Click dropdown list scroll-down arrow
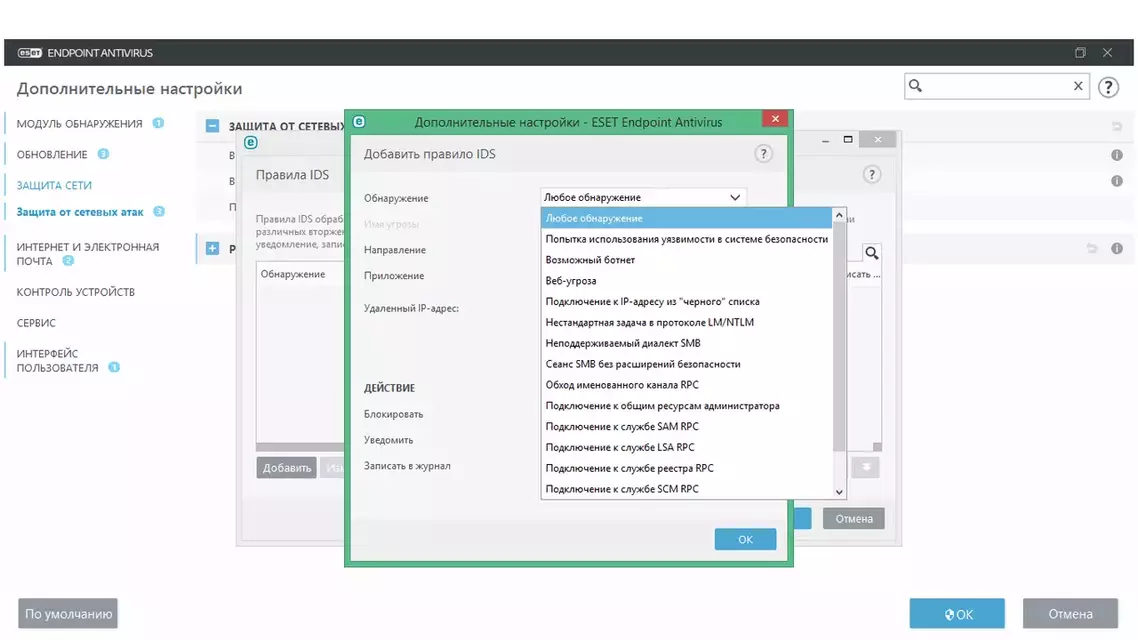Image resolution: width=1138 pixels, height=640 pixels. tap(839, 492)
